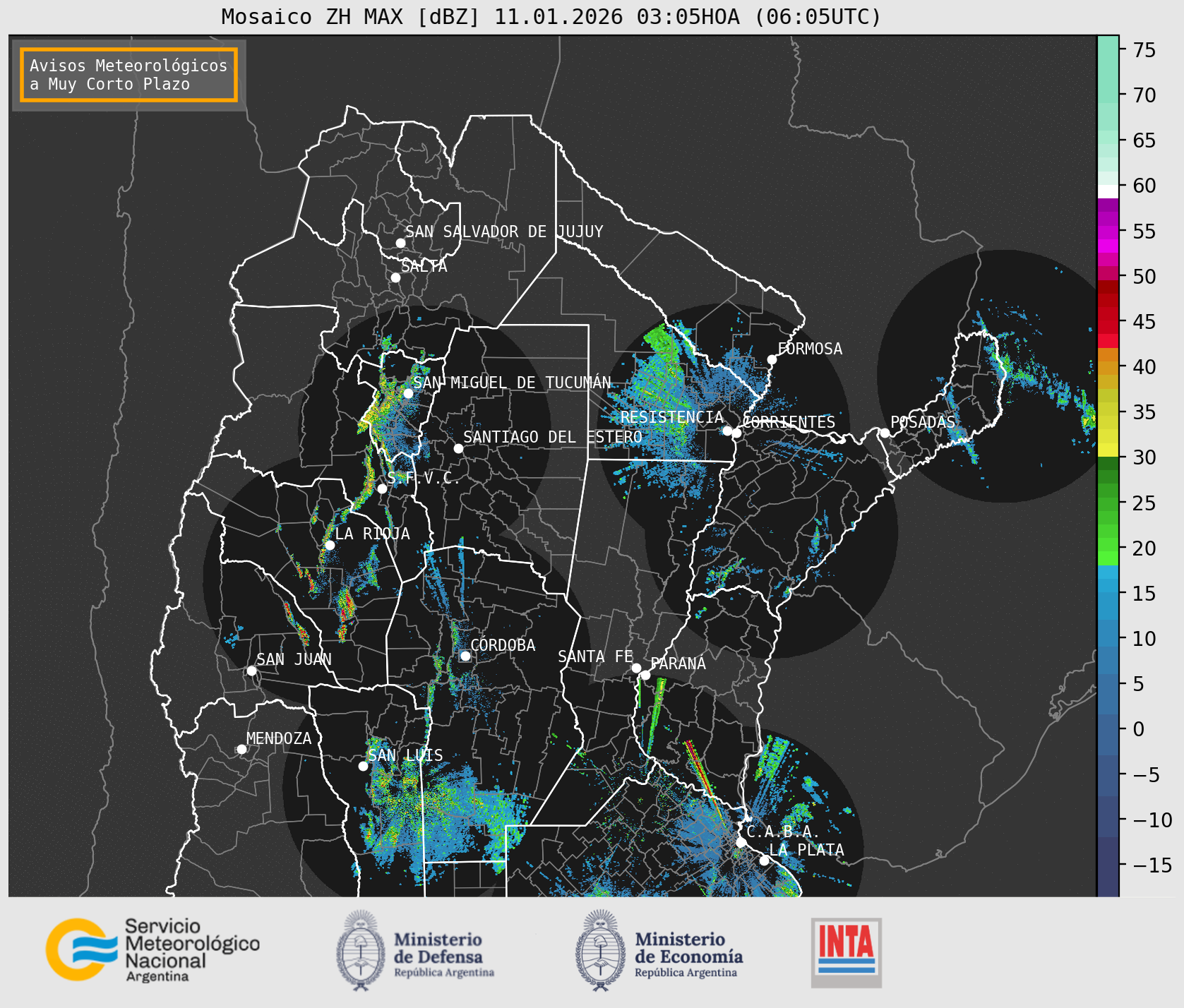Click the LA PLATA city dot

[764, 860]
